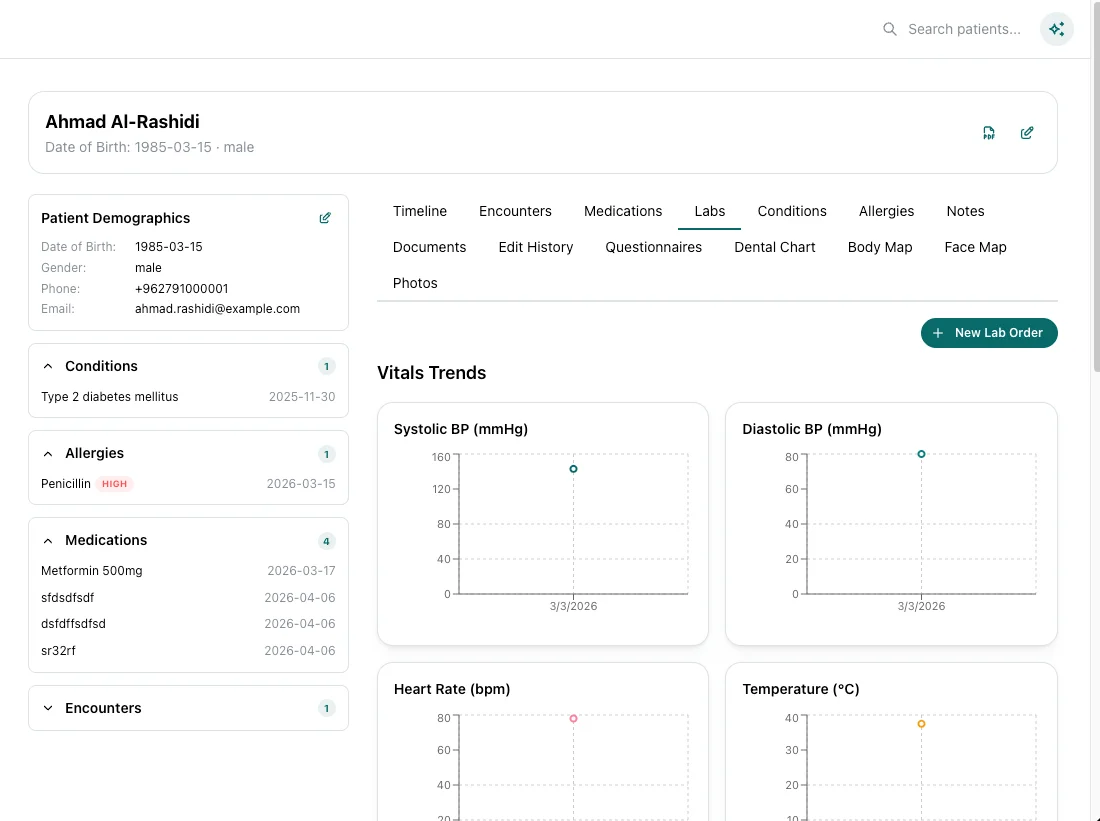Click the New Lab Order button
Viewport: 1100px width, 821px height.
tap(989, 333)
